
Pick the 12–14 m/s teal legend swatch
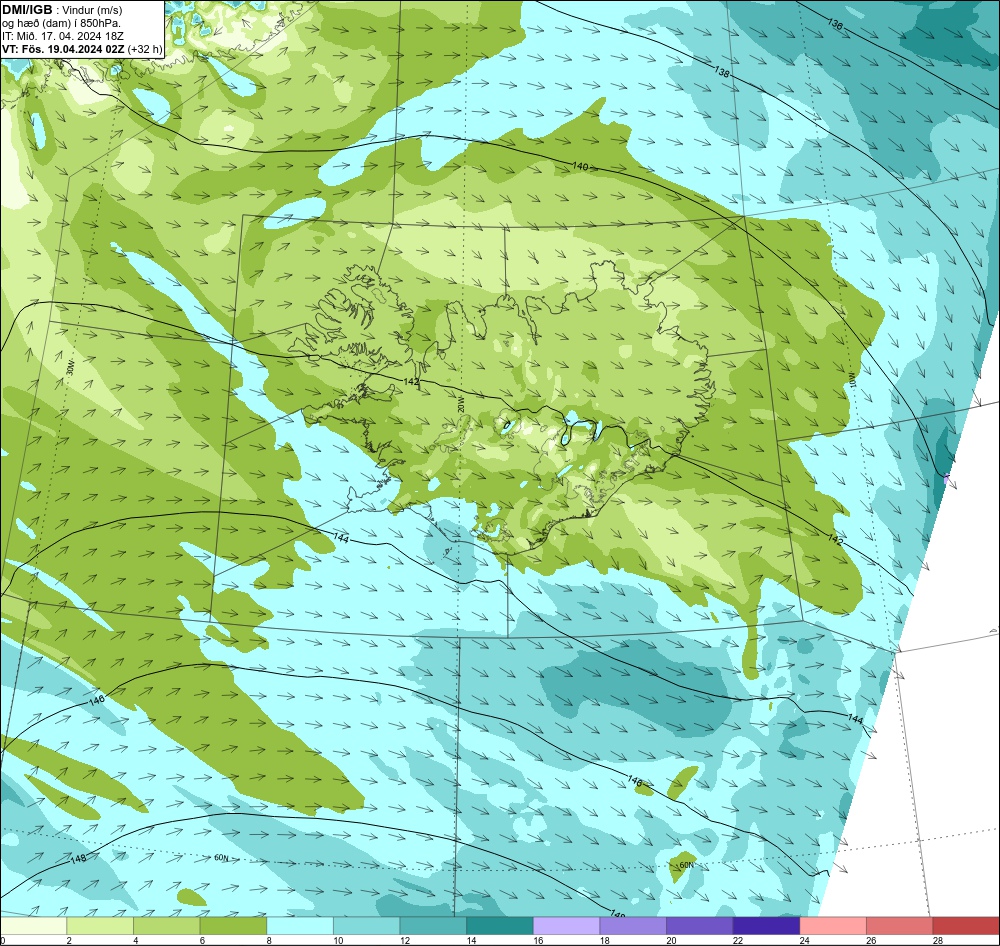(x=433, y=926)
